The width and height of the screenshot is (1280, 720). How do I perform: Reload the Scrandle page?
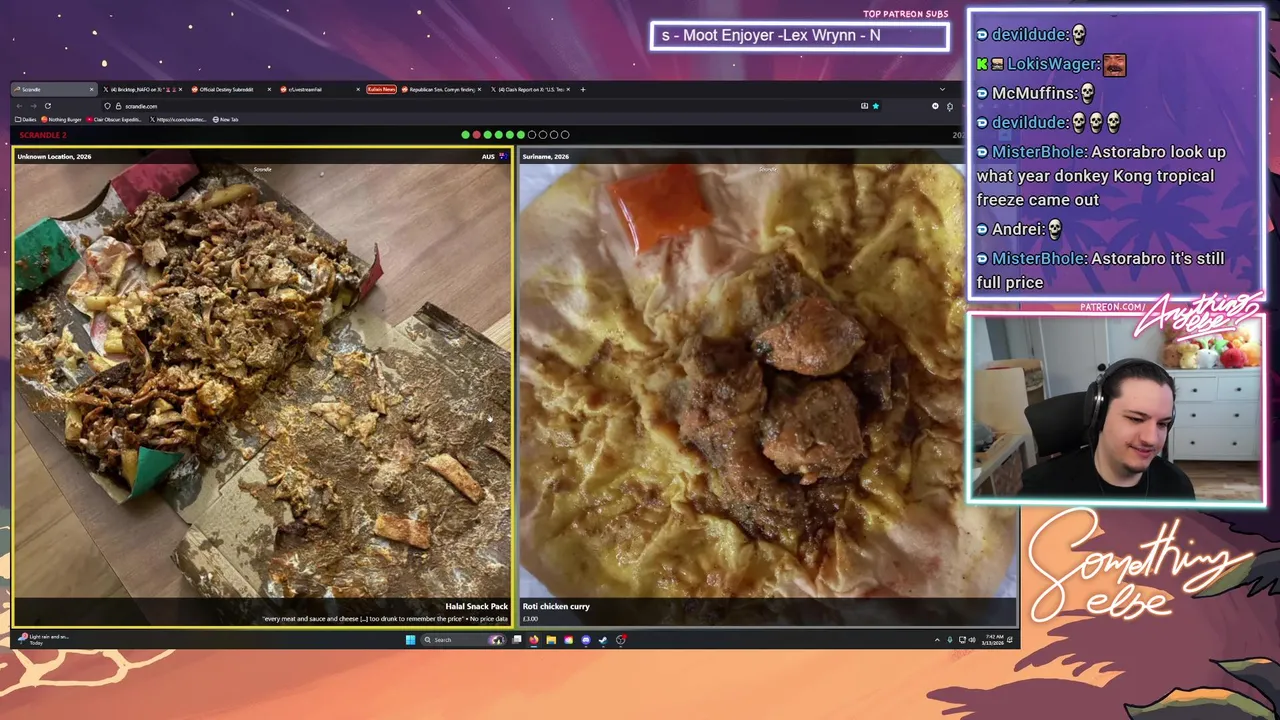coord(47,105)
